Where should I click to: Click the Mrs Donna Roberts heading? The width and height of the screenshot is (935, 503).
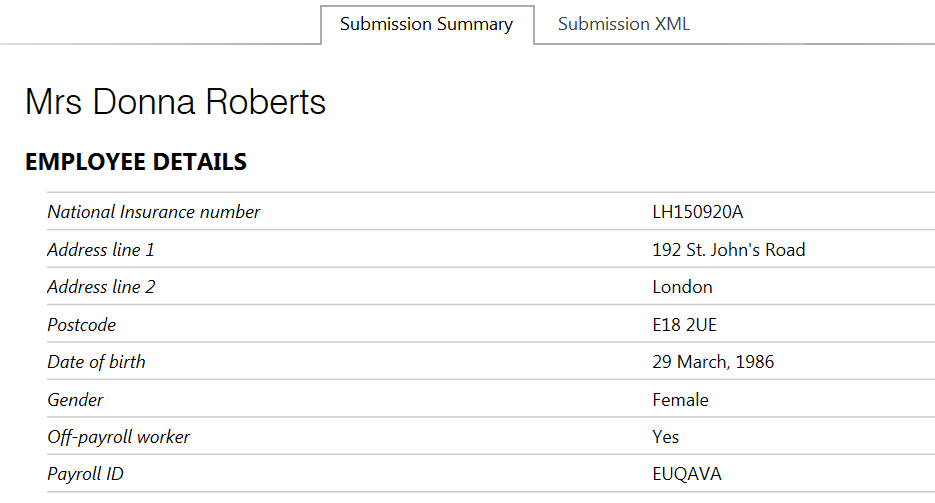click(x=176, y=102)
